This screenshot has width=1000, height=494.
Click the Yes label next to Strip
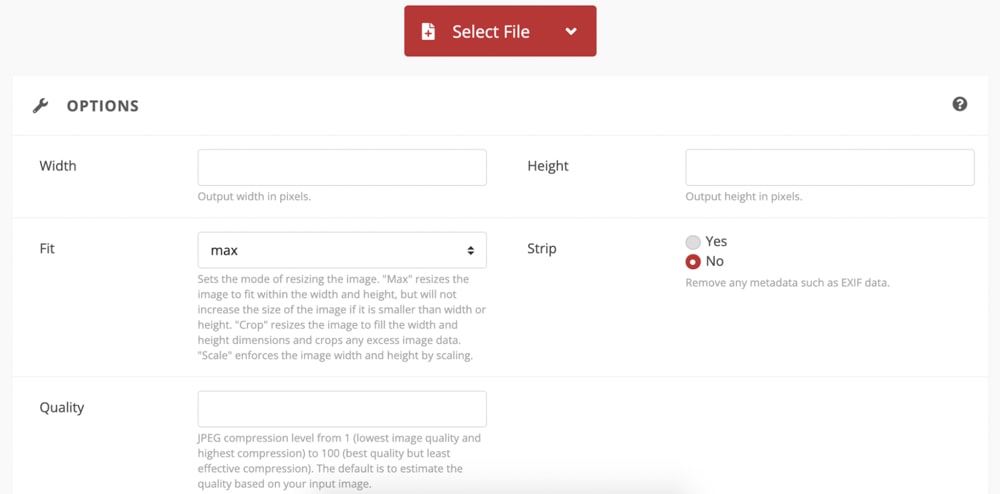pyautogui.click(x=716, y=242)
